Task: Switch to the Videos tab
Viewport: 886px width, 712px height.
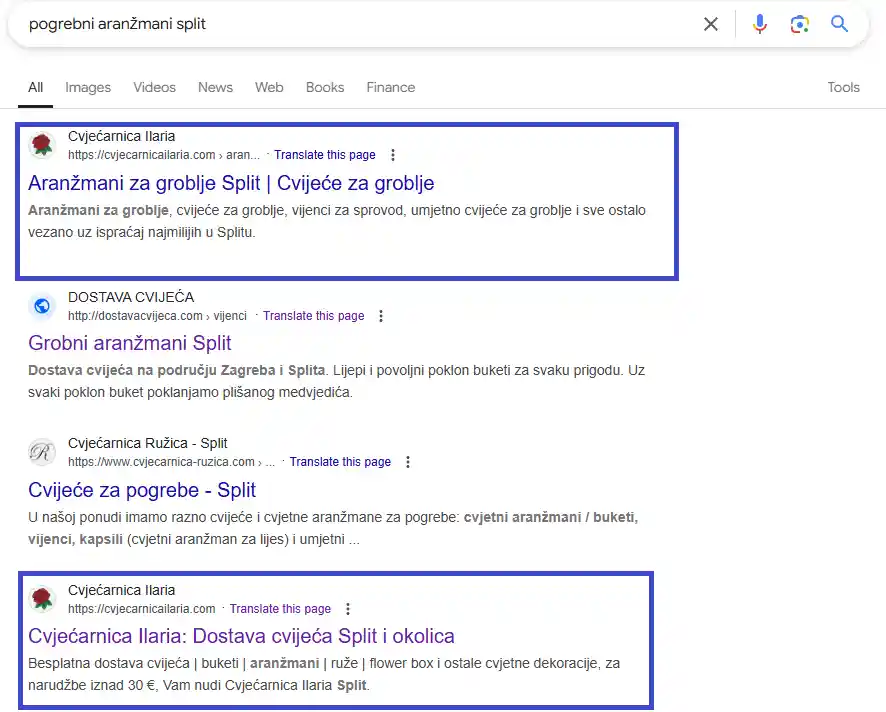Action: (x=154, y=87)
